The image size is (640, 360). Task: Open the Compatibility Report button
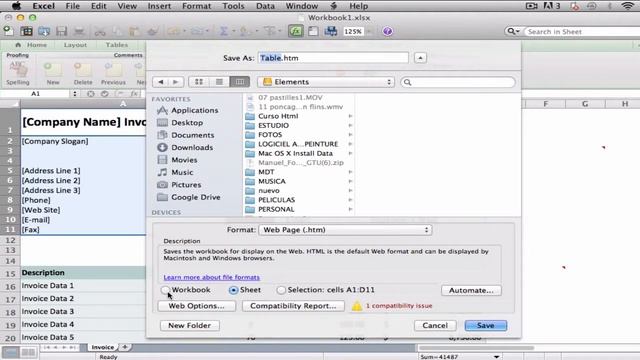point(293,306)
